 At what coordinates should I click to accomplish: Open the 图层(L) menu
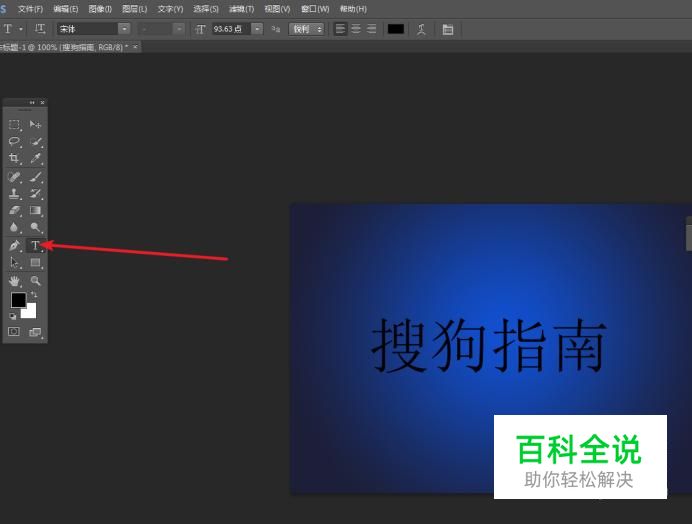click(x=135, y=9)
